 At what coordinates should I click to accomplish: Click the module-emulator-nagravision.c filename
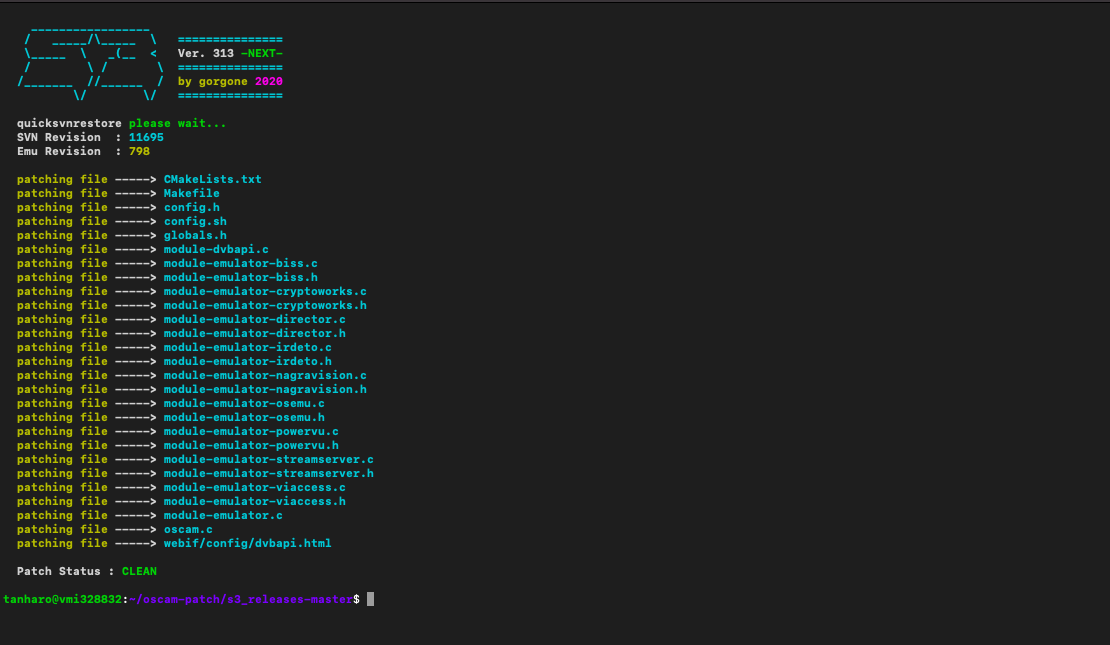pos(265,375)
